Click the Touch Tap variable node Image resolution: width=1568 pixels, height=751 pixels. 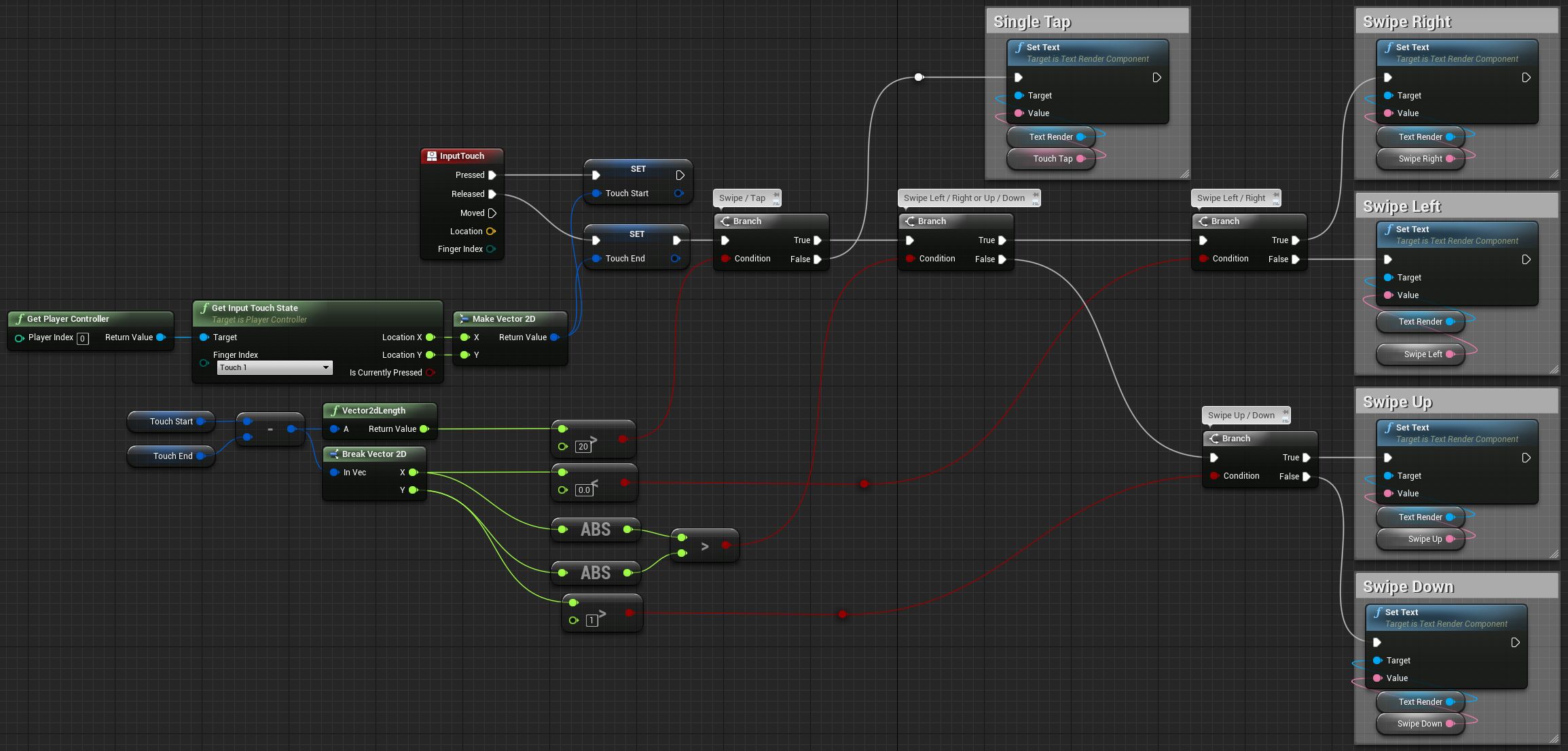[x=1051, y=159]
